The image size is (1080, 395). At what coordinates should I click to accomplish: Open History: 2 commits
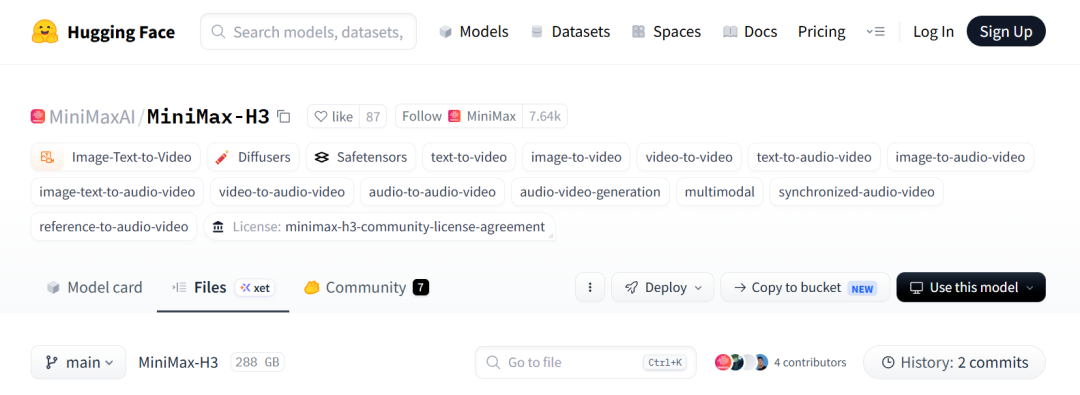point(954,363)
